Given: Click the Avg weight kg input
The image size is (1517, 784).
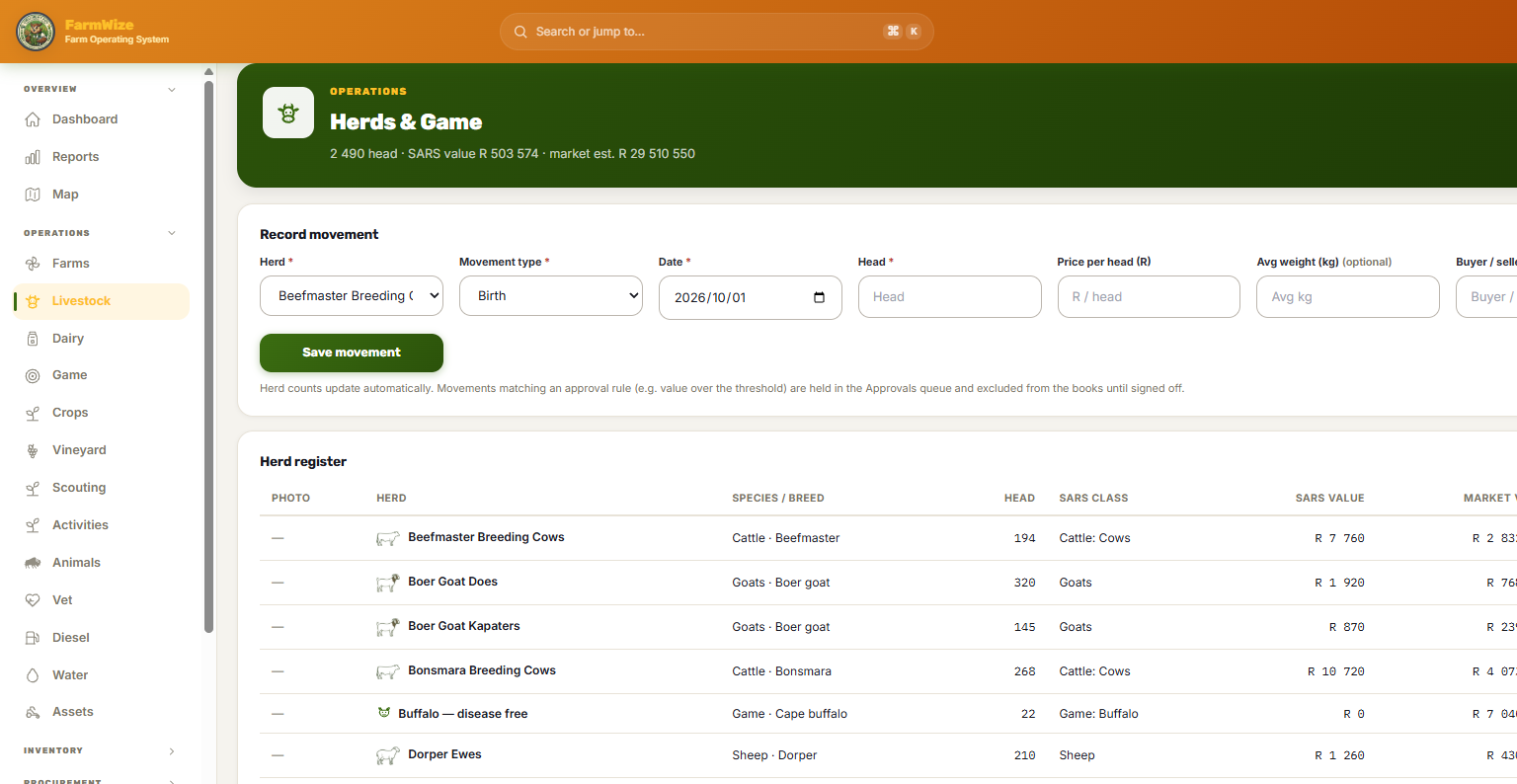Looking at the screenshot, I should coord(1348,296).
